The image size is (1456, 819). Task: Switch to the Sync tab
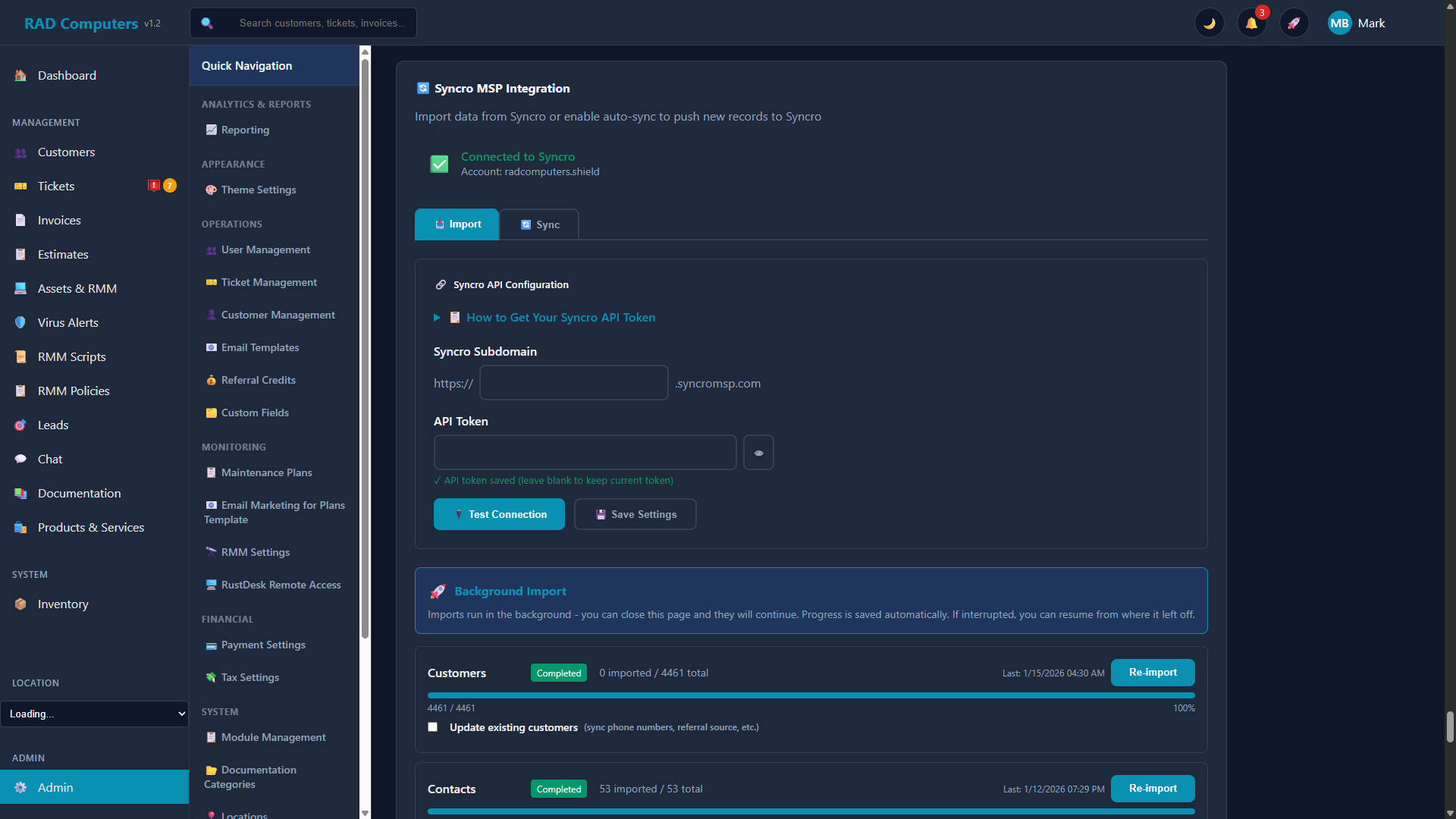(x=539, y=224)
